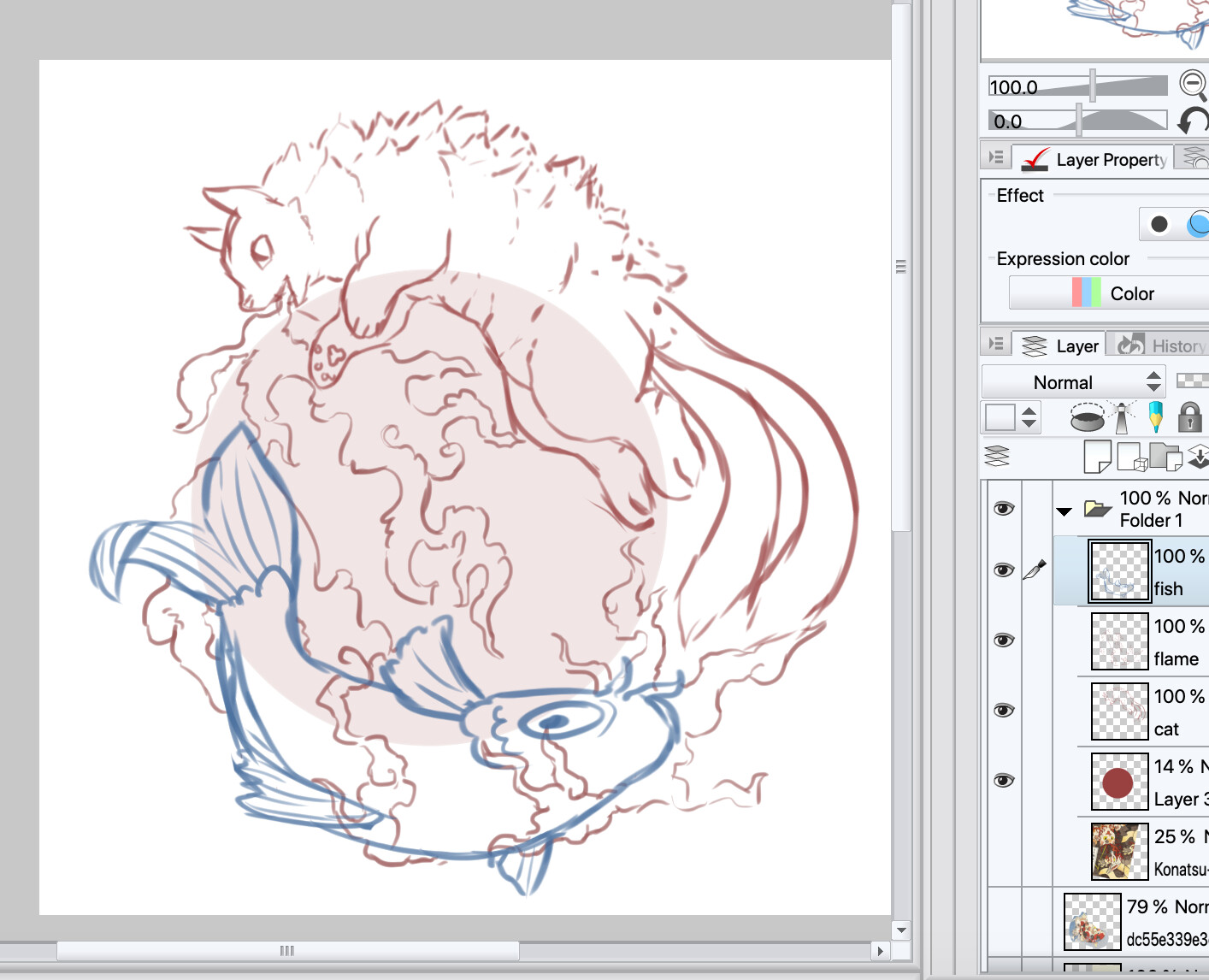This screenshot has width=1209, height=980.
Task: Select the 'cat' layer name
Action: pos(1166,729)
